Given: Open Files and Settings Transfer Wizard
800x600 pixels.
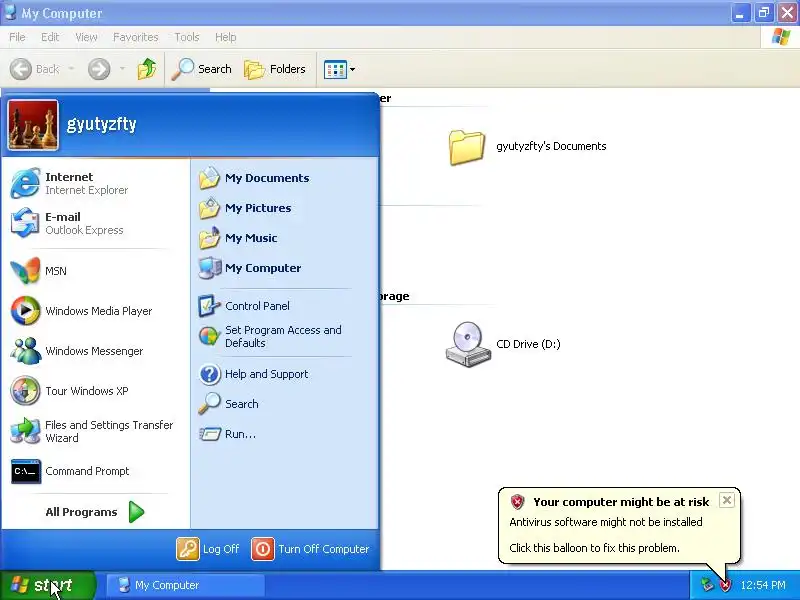Looking at the screenshot, I should (x=95, y=431).
